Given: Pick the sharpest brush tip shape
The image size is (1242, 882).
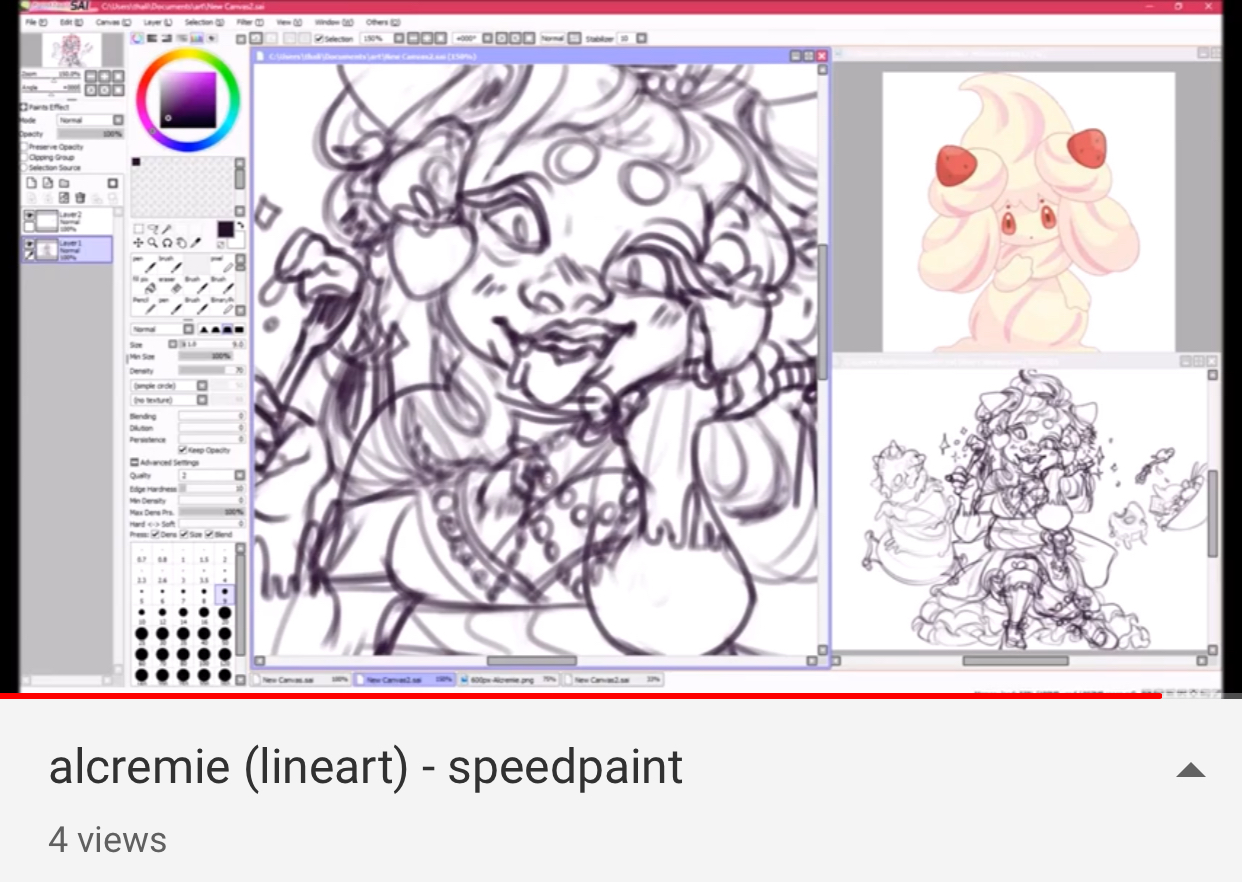Looking at the screenshot, I should [x=202, y=328].
